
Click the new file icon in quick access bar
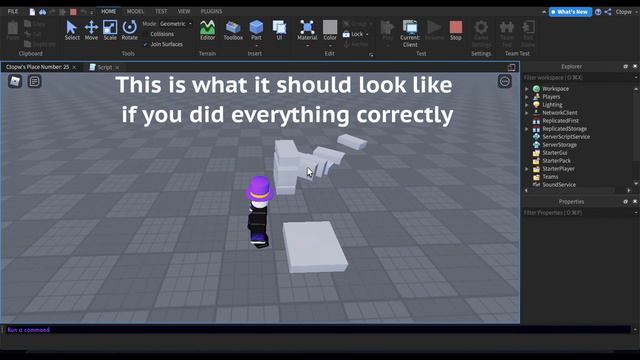point(32,12)
